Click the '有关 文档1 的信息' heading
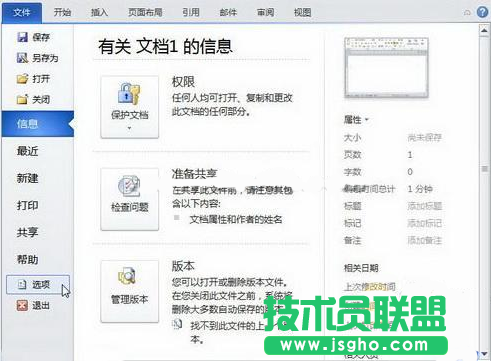Viewport: 491px width, 361px height. pyautogui.click(x=165, y=46)
